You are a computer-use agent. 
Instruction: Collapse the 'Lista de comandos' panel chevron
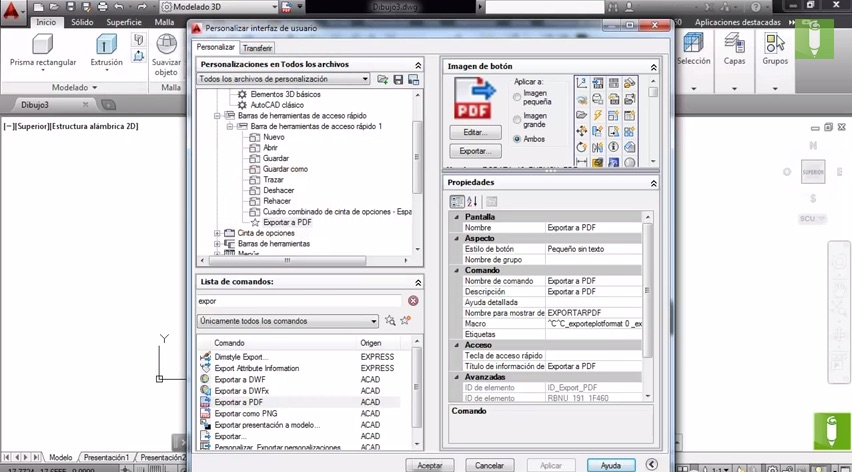tap(418, 282)
